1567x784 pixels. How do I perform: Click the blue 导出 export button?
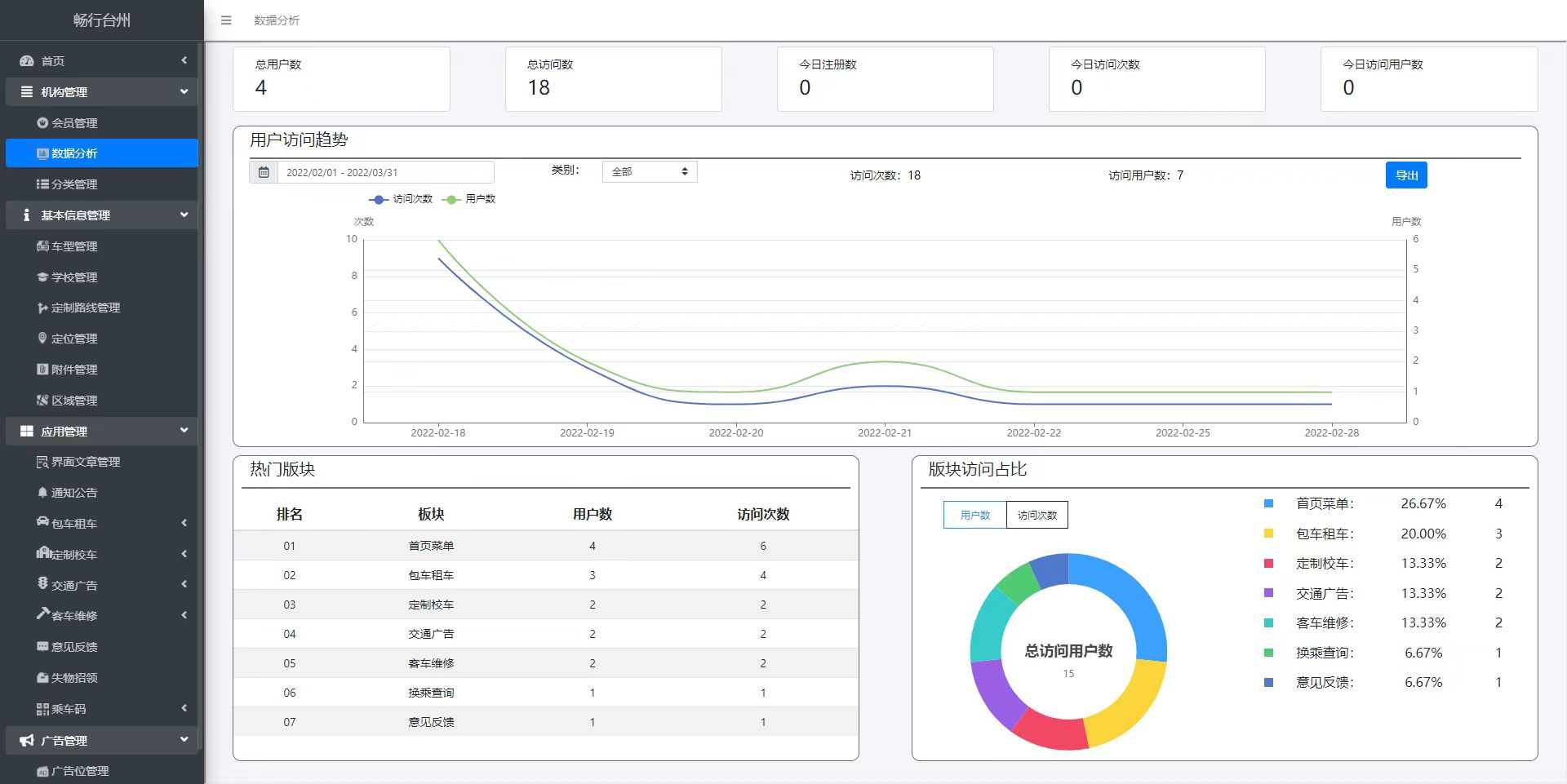[1406, 175]
